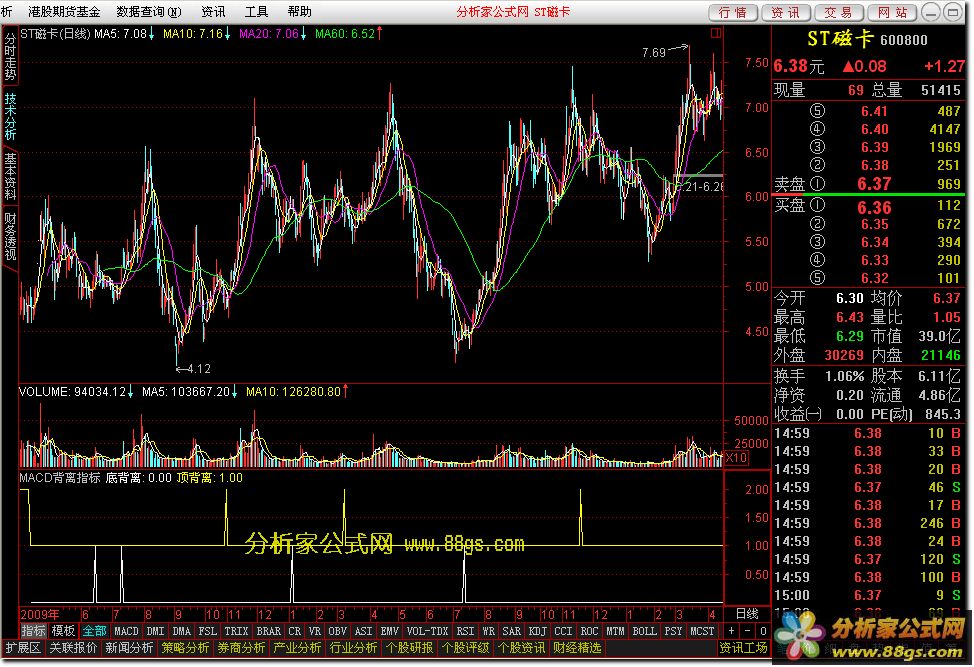Open the 策略分析 bottom tab
The height and width of the screenshot is (667, 974).
pyautogui.click(x=186, y=648)
